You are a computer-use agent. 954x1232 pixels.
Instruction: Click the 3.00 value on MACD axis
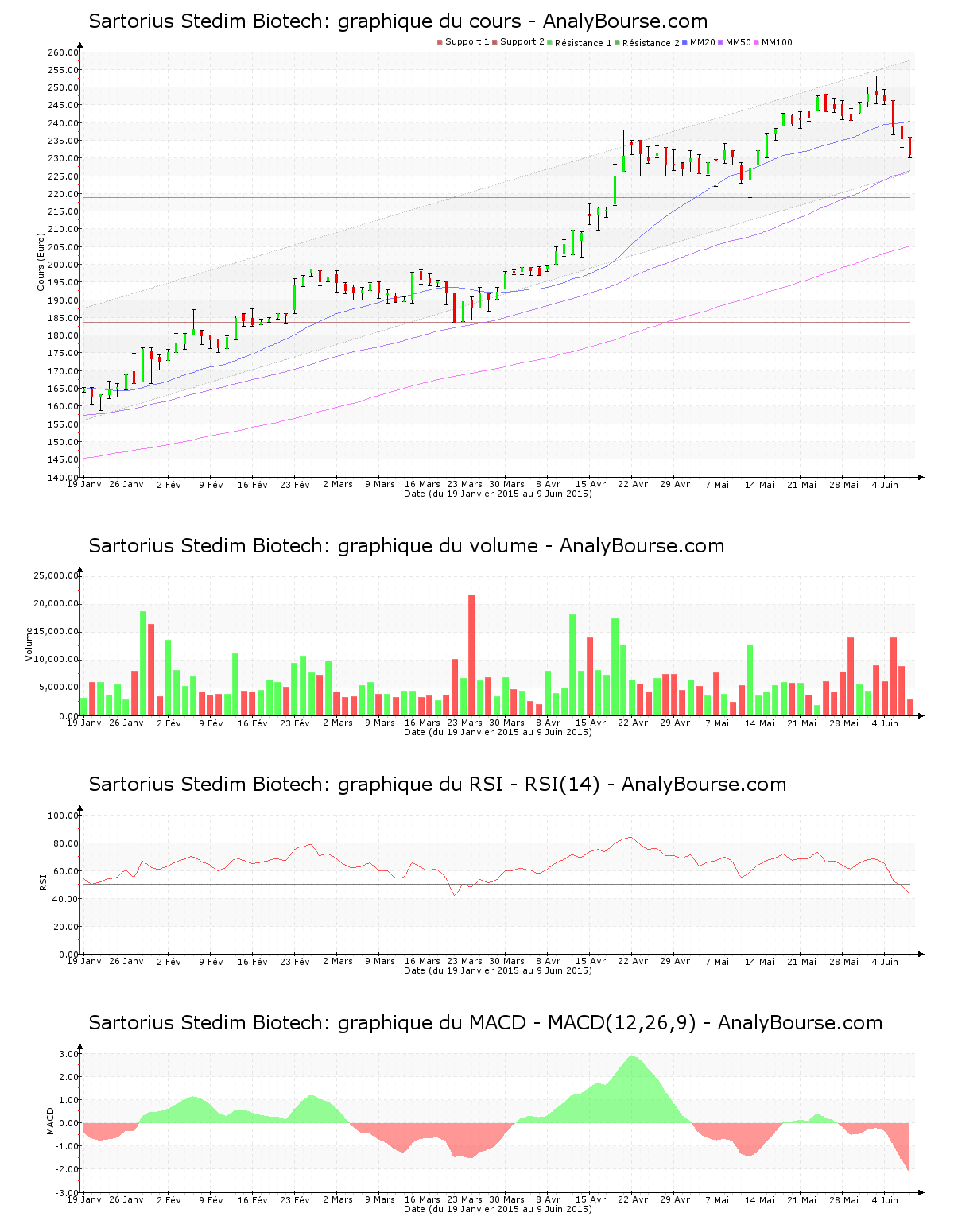click(68, 1054)
